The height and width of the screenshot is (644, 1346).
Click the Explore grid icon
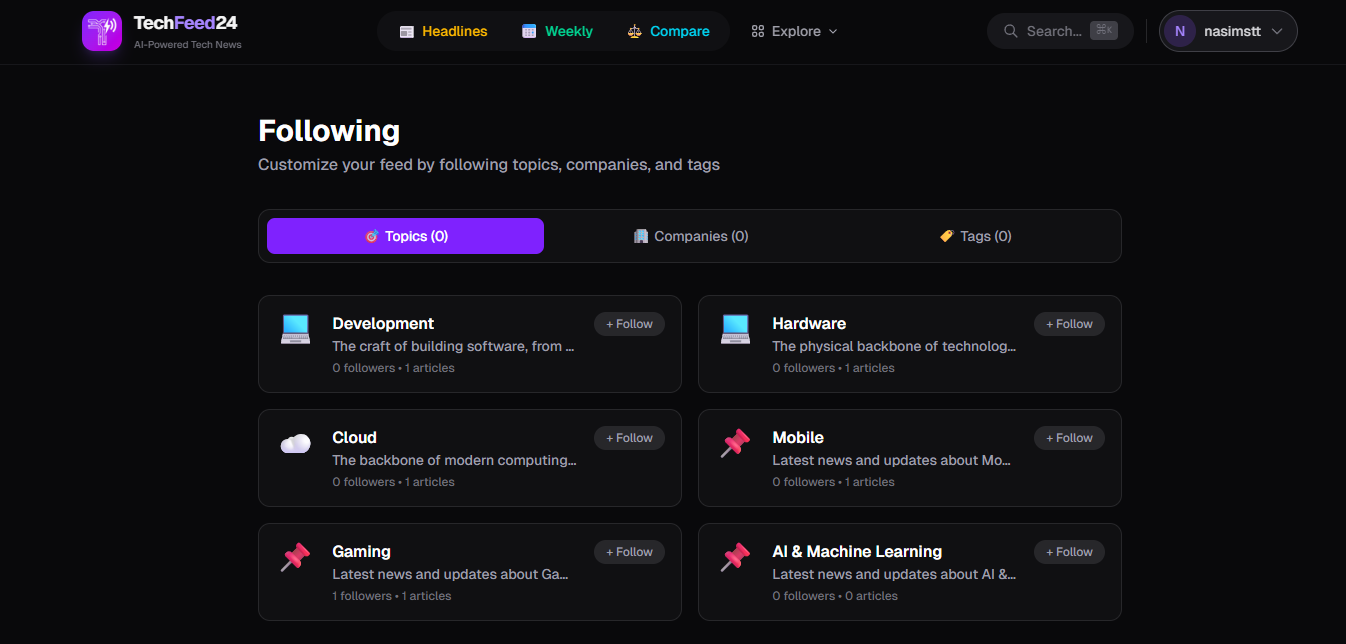[x=757, y=31]
